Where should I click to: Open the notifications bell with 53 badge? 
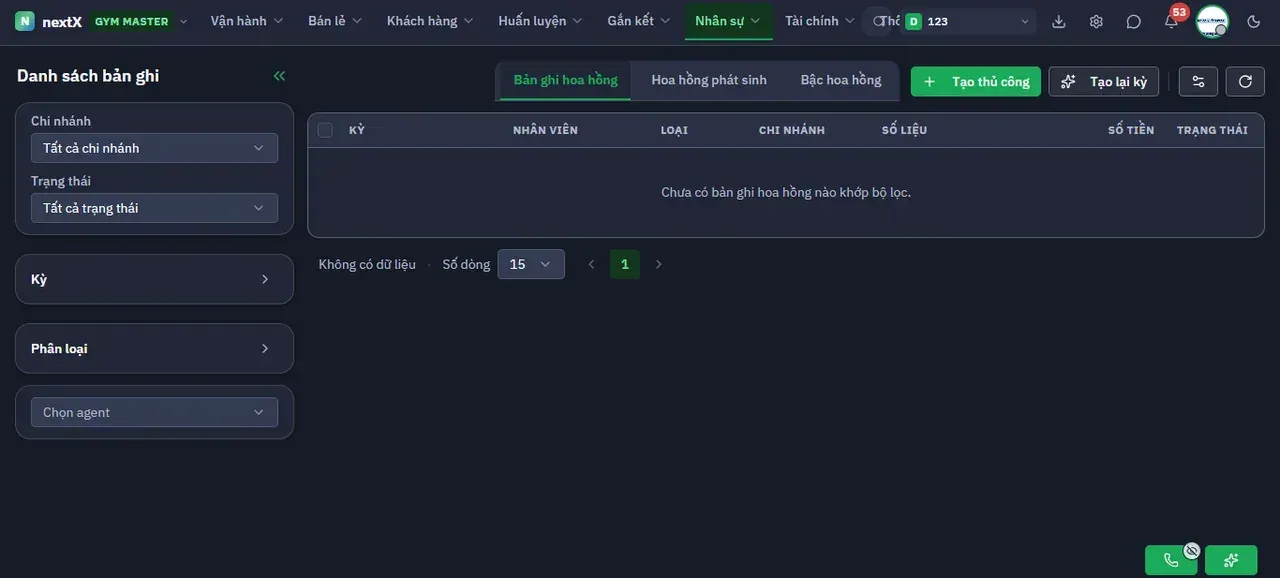[1171, 21]
